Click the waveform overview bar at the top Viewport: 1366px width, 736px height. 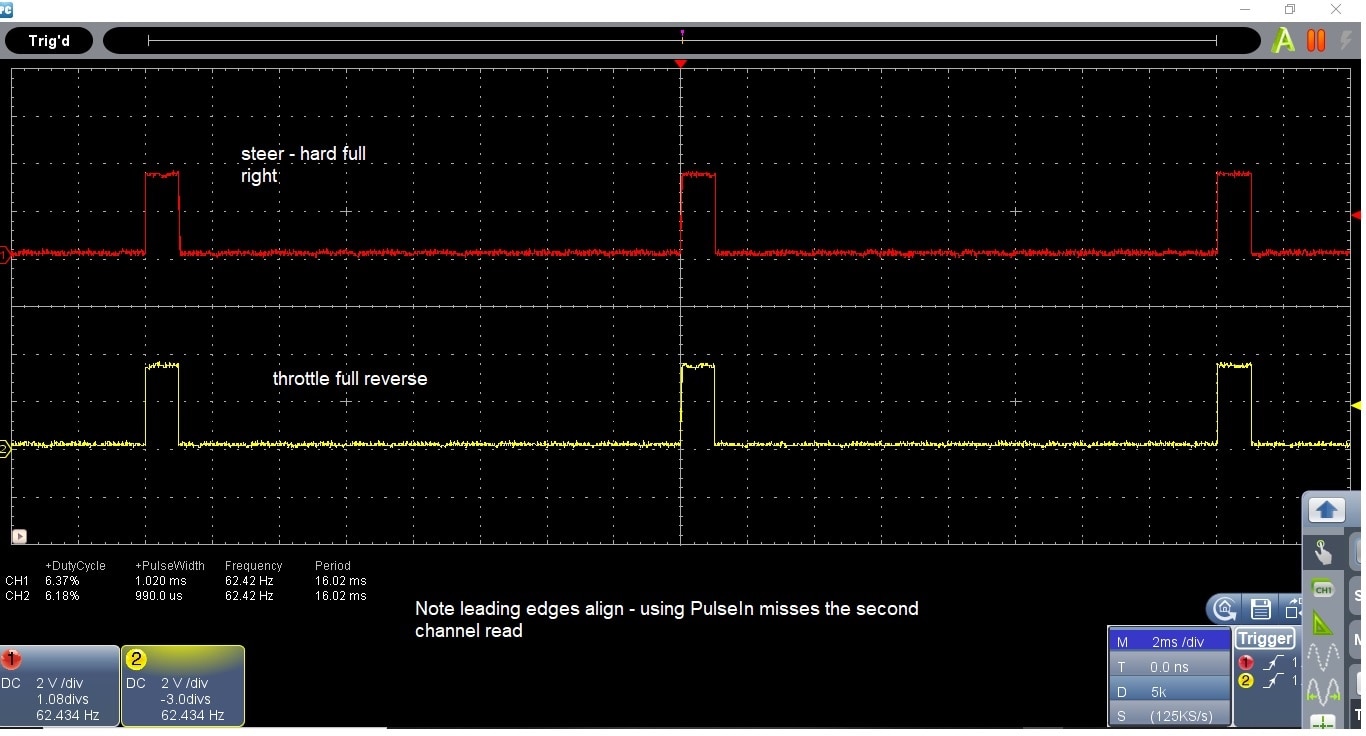682,41
